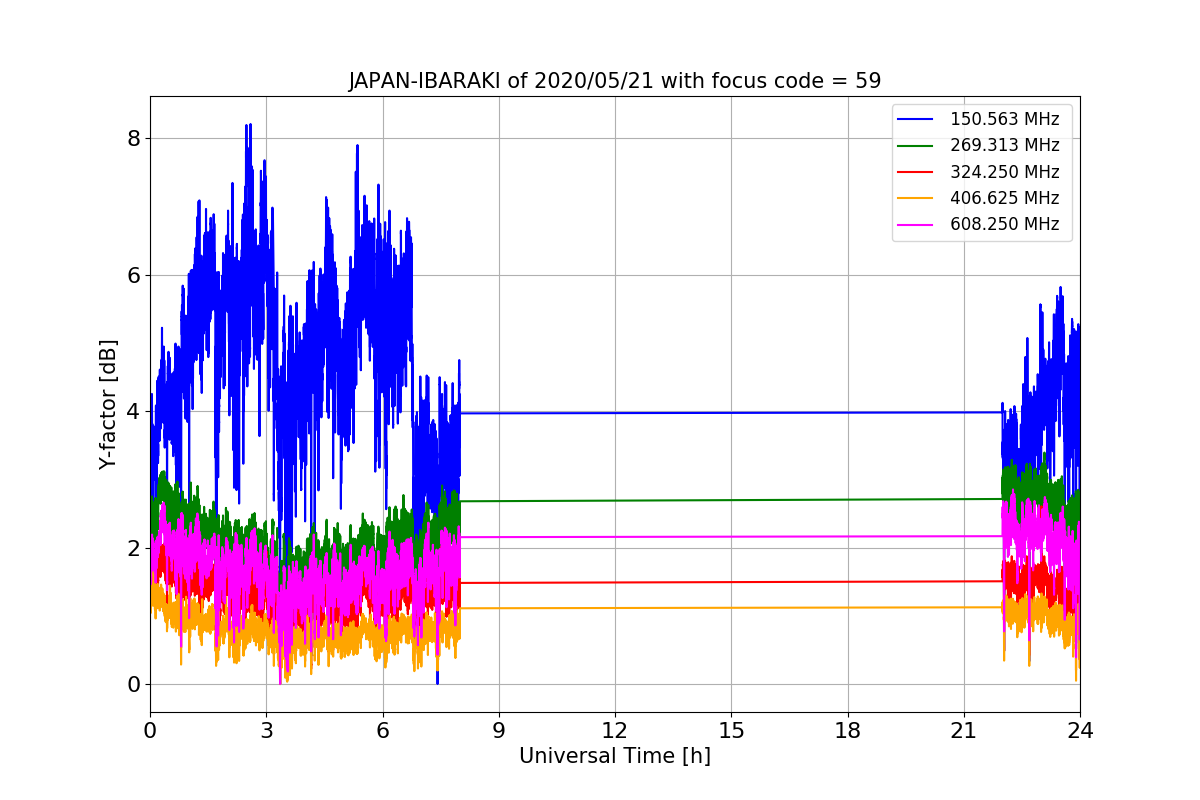Click x-axis tick label 12
This screenshot has height=800, width=1200.
[615, 730]
